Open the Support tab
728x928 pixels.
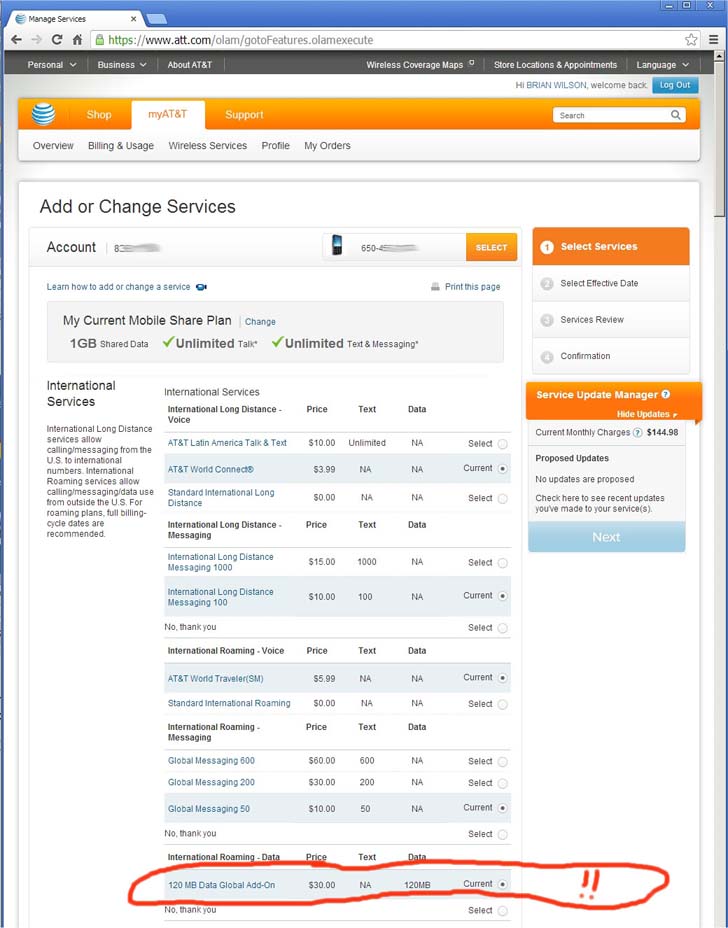click(x=244, y=115)
